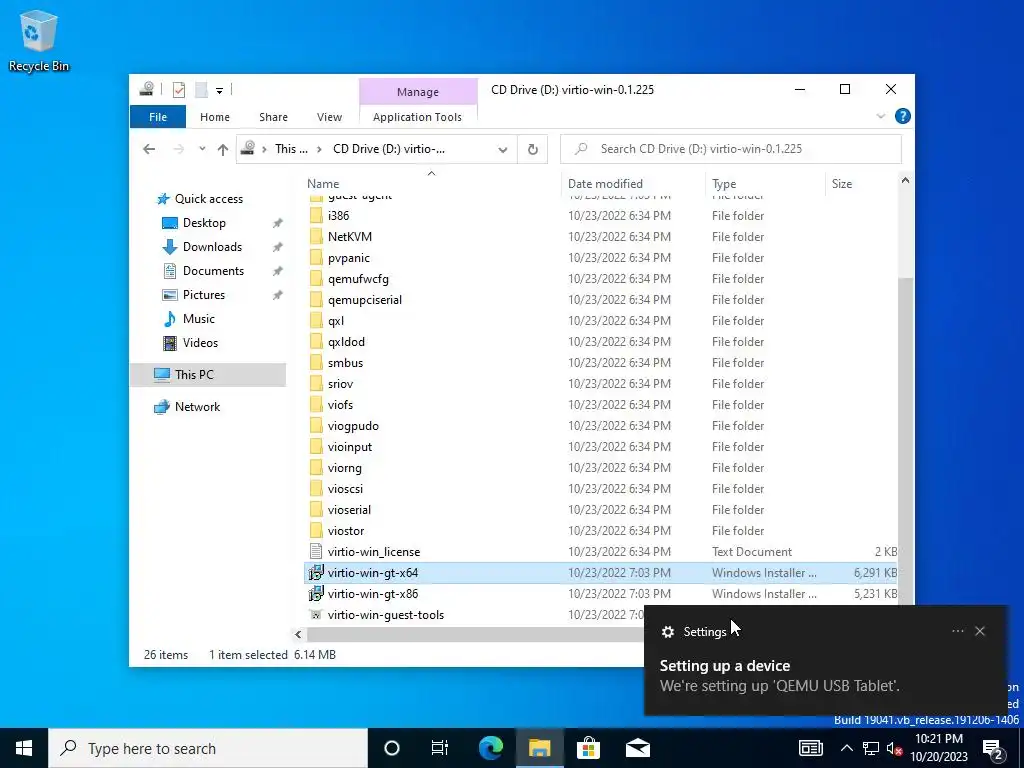
Task: Select the virtio-win-guest-tools file icon
Action: [316, 615]
